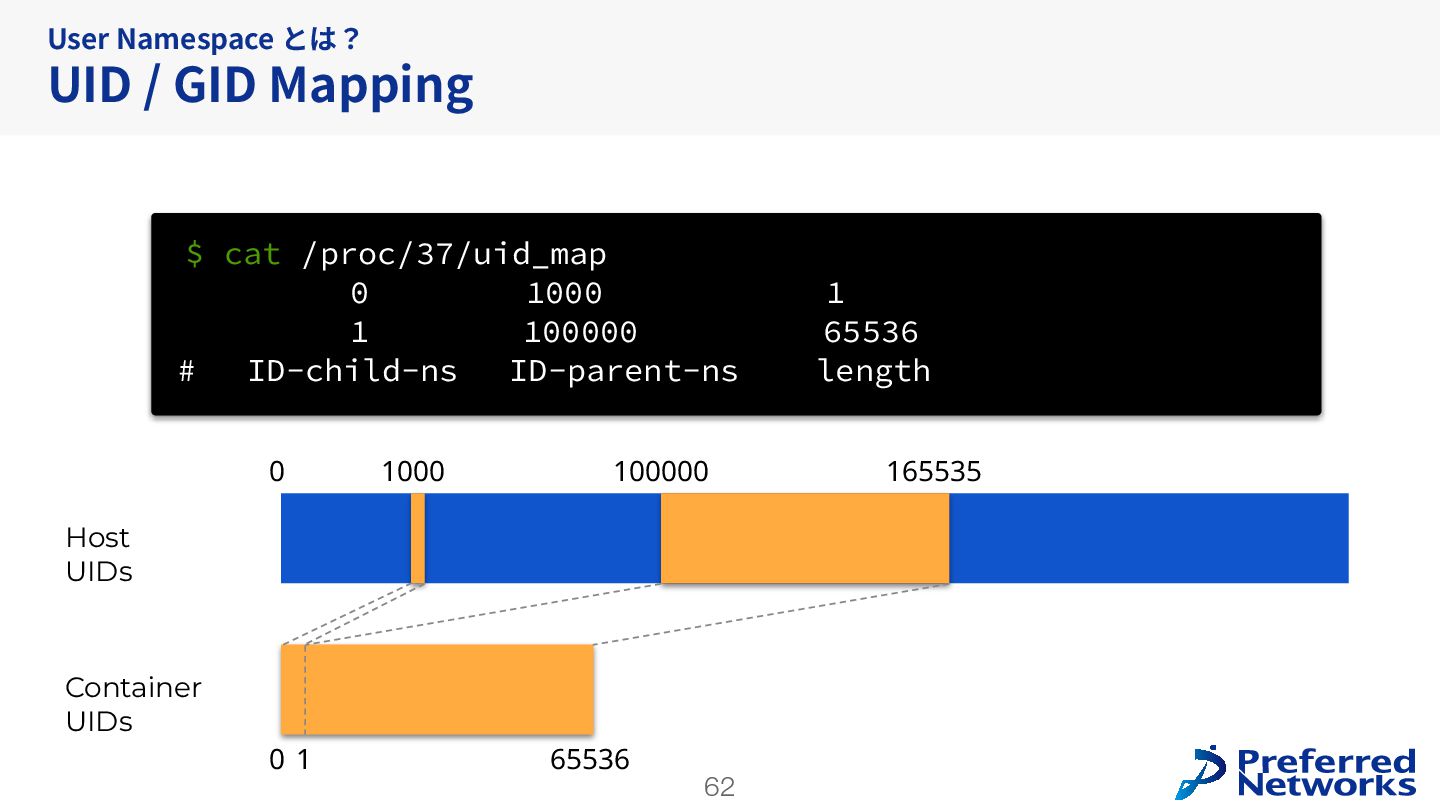
Task: Click the 100000 value in the terminal
Action: (581, 332)
